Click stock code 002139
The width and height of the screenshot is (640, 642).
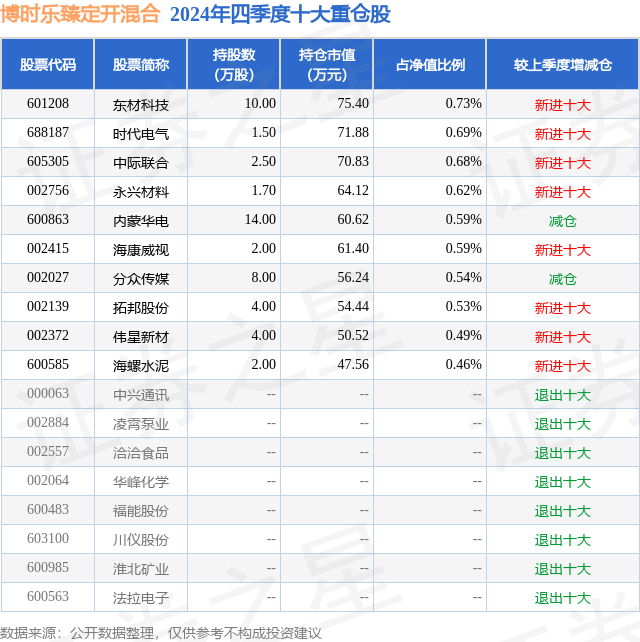[x=48, y=307]
